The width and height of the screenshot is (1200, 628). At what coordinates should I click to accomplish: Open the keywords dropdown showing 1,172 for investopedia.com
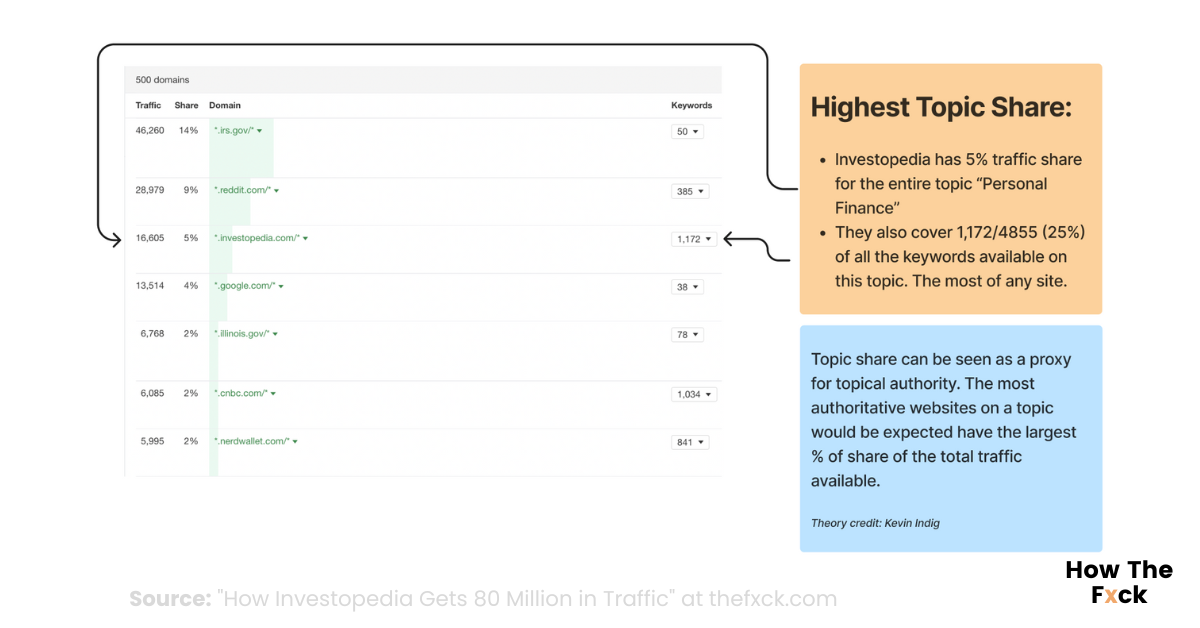(694, 239)
